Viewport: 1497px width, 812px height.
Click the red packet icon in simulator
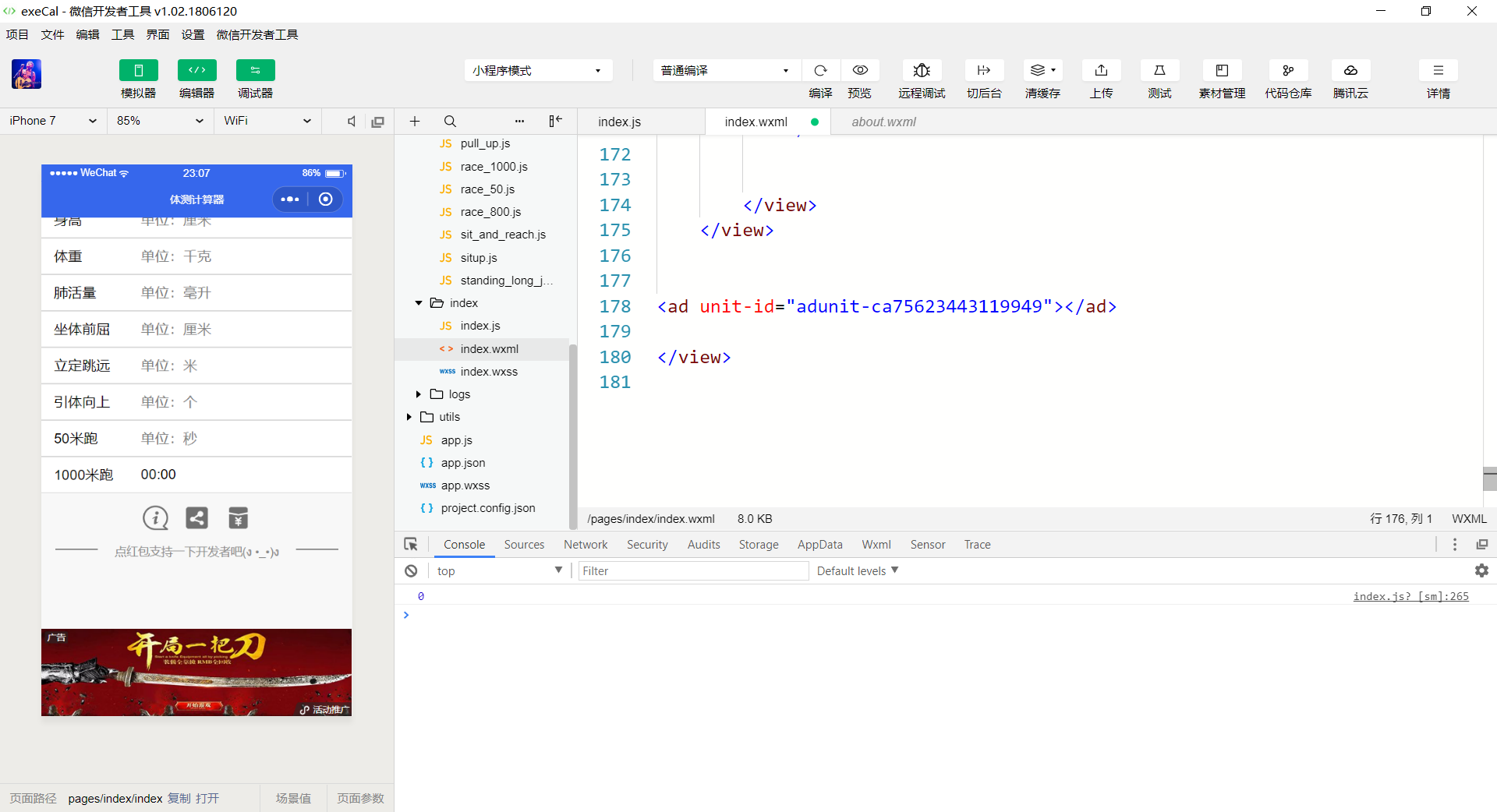click(x=238, y=518)
